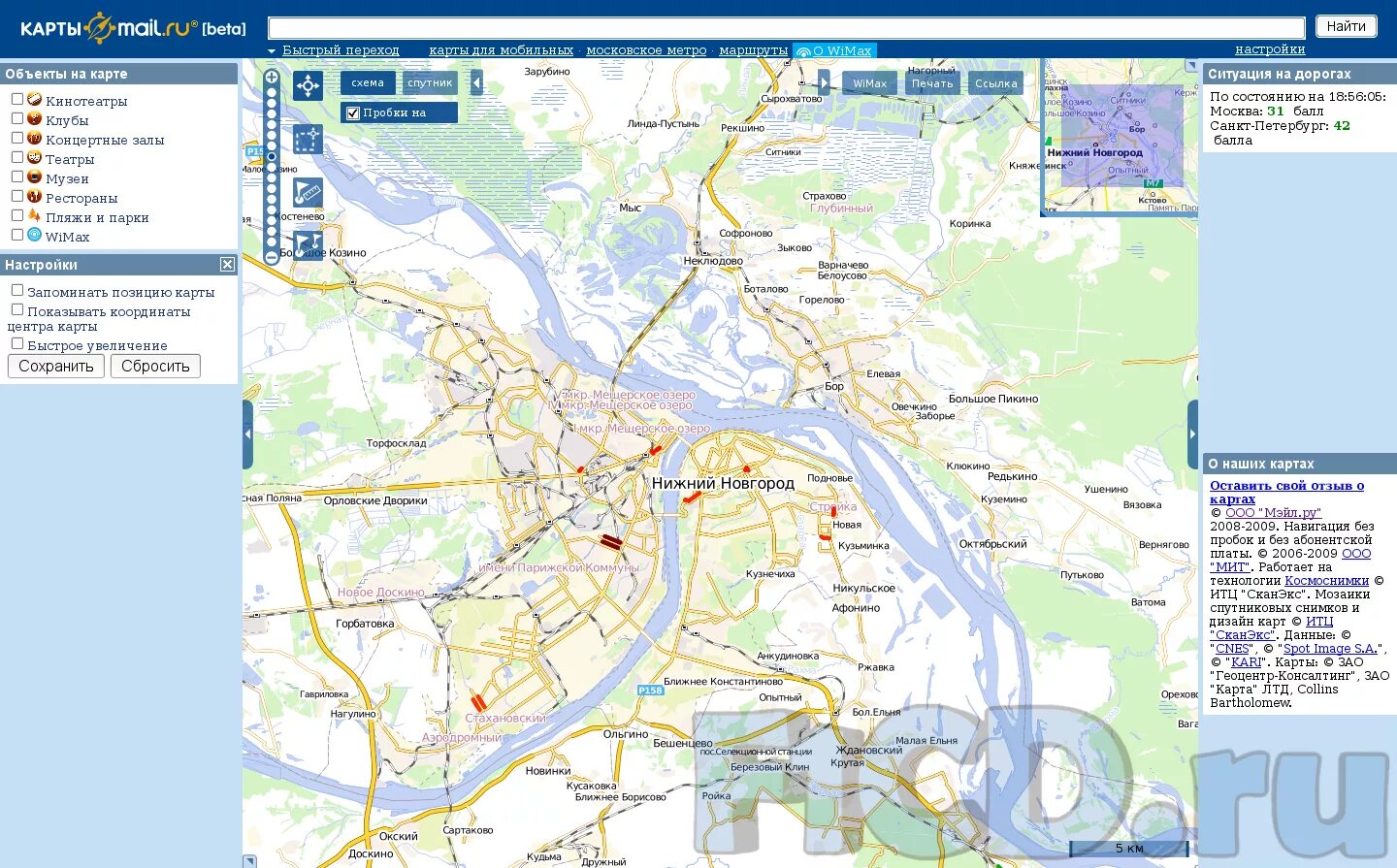Open the Быстрый переход dropdown
This screenshot has height=868, width=1397.
click(x=334, y=50)
